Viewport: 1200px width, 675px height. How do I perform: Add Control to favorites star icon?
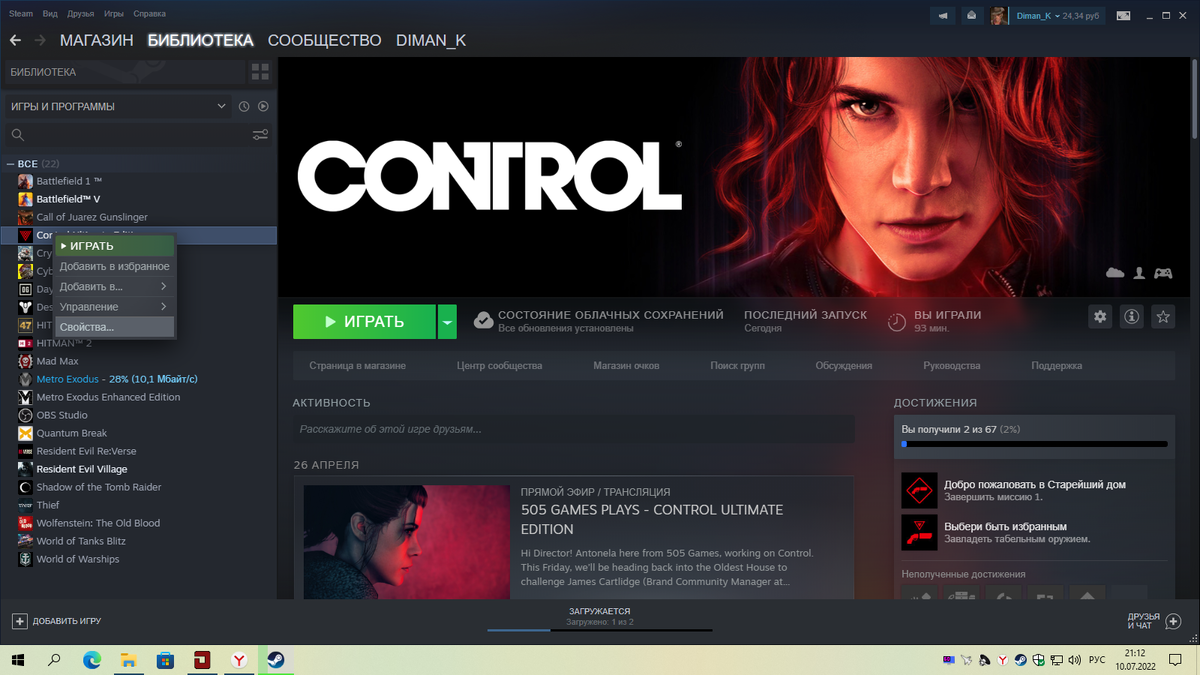(1163, 316)
